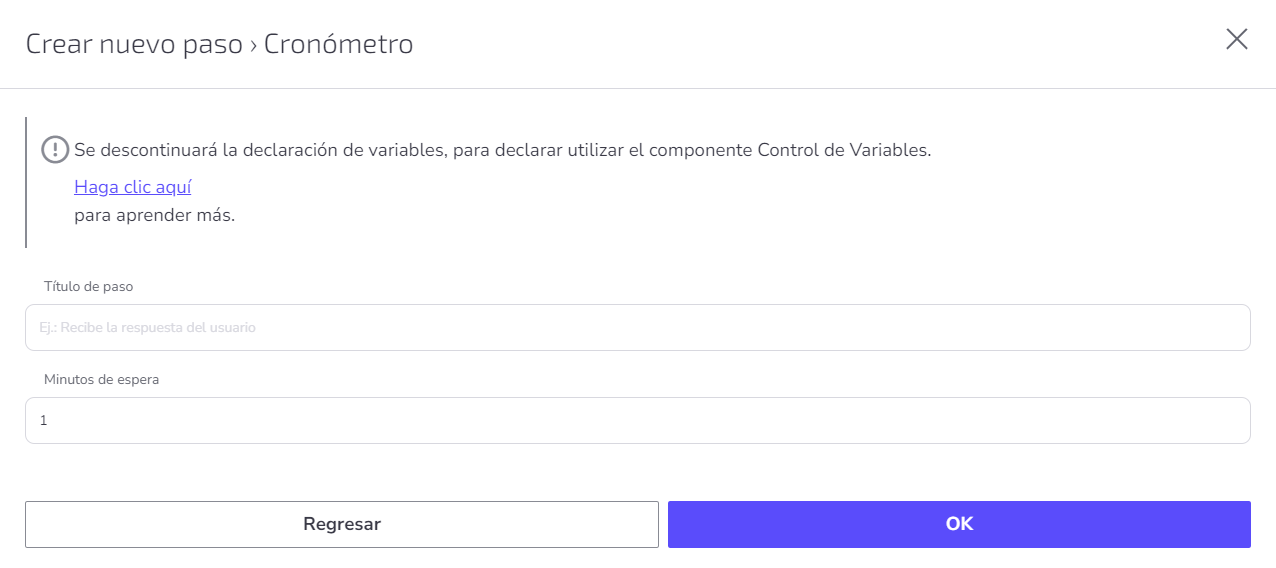Focus the Minutos de espera input field
This screenshot has height=568, width=1276.
[x=638, y=420]
